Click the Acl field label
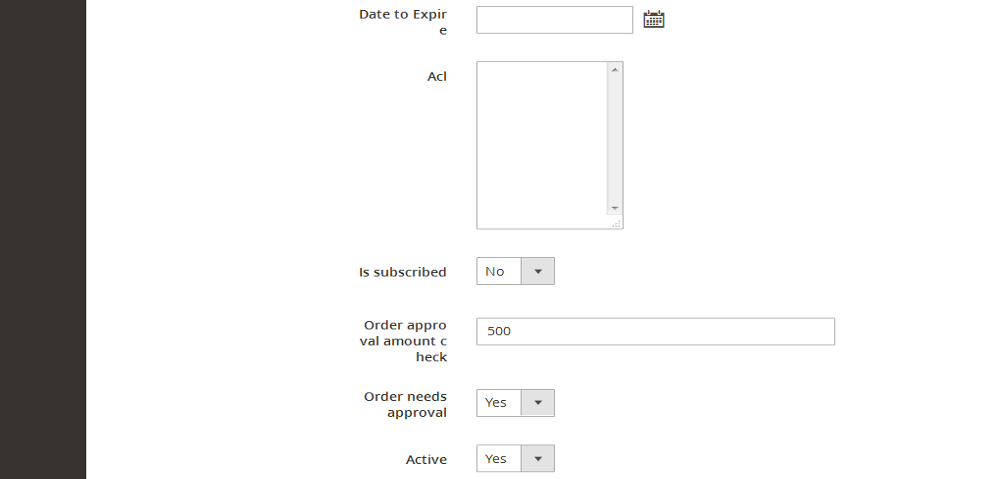 (x=437, y=77)
